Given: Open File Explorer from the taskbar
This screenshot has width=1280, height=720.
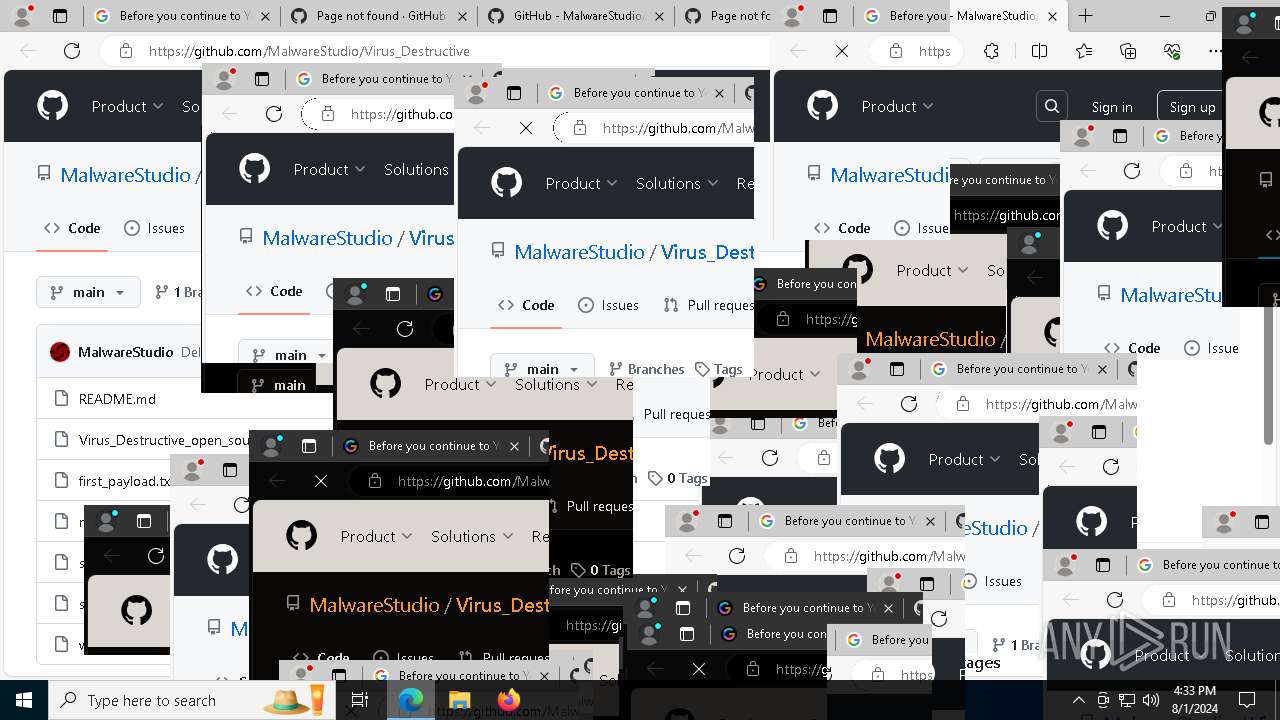Looking at the screenshot, I should click(x=459, y=701).
